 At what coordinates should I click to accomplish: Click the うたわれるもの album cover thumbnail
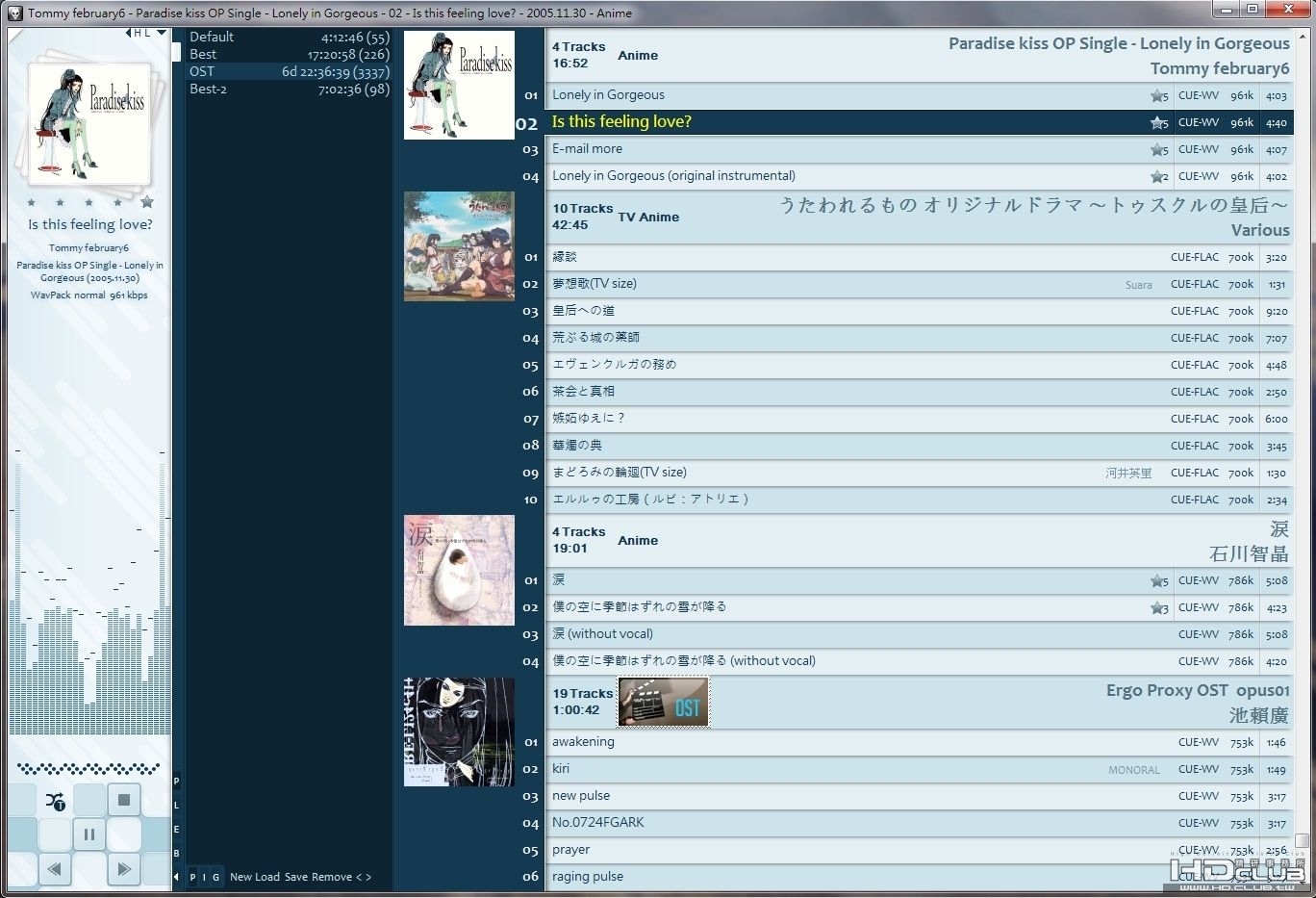pyautogui.click(x=459, y=246)
